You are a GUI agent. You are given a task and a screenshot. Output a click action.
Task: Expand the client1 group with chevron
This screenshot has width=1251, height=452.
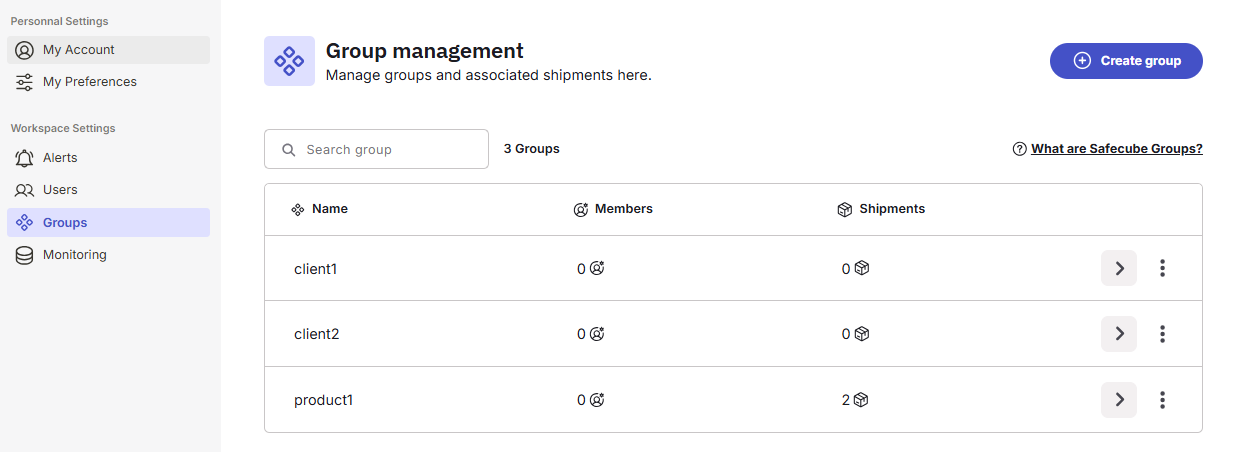(1119, 268)
